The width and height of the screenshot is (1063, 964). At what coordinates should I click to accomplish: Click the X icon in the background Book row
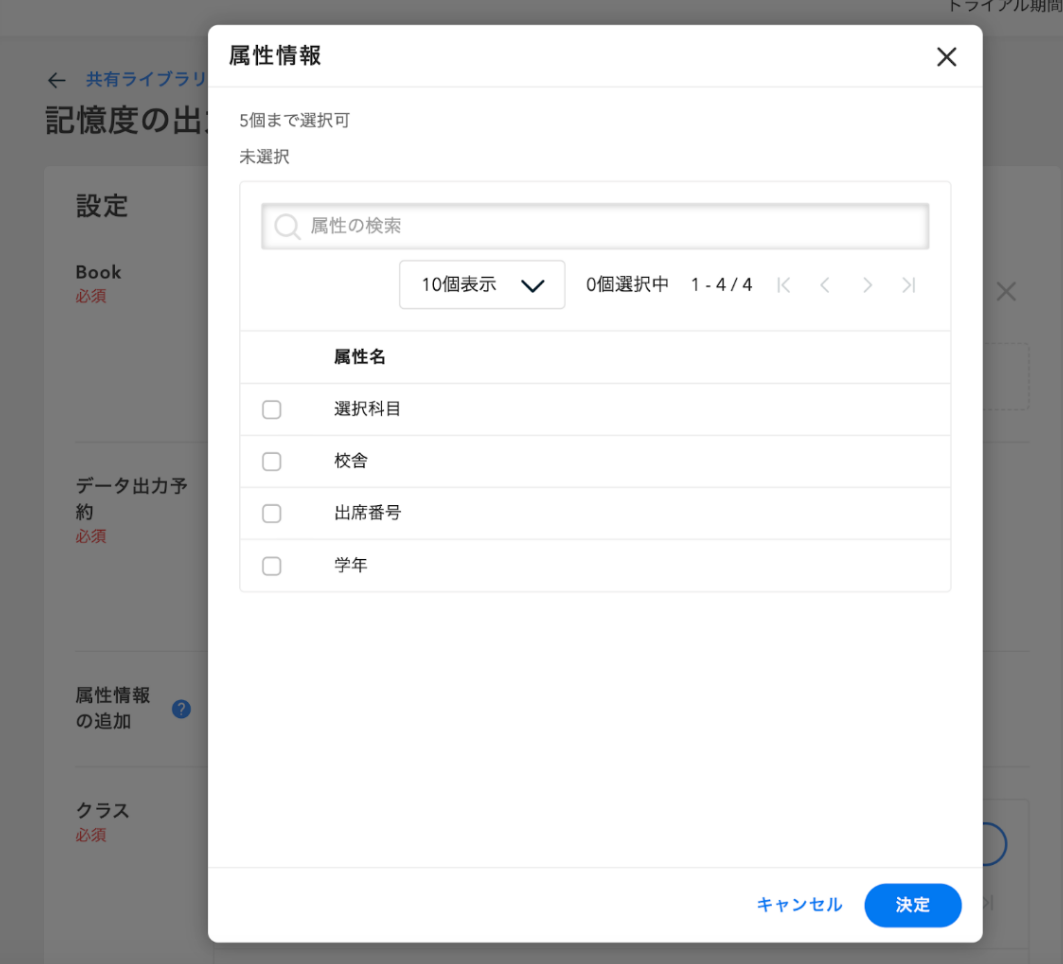click(1006, 292)
